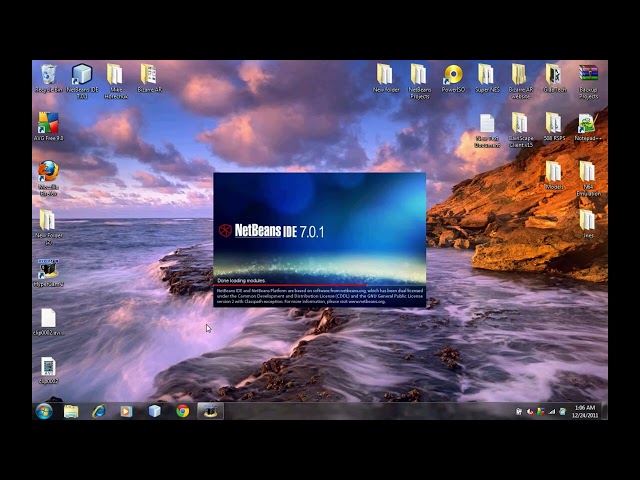Launch the PowerISO shortcut
640x480 pixels.
tap(453, 78)
